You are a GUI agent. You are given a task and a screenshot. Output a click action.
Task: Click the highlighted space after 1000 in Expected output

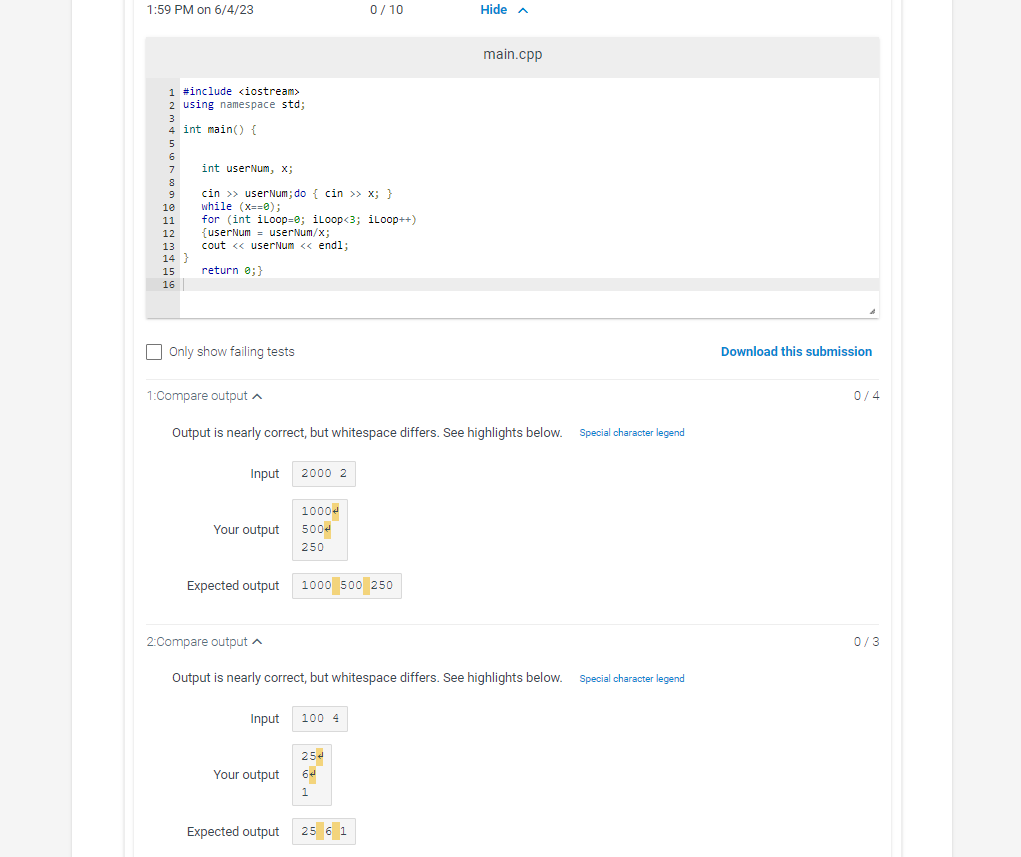pos(336,586)
